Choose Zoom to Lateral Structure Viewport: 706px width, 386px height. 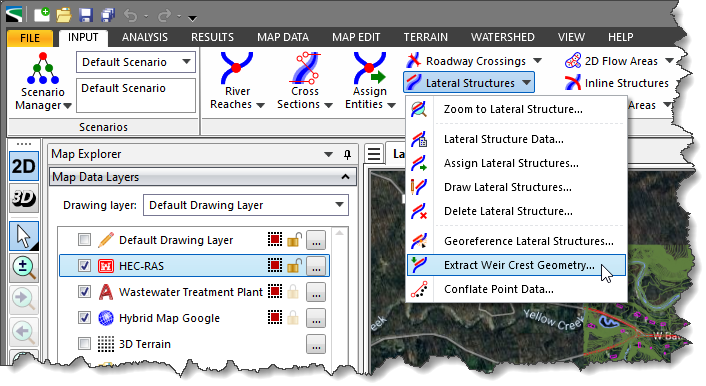(516, 109)
